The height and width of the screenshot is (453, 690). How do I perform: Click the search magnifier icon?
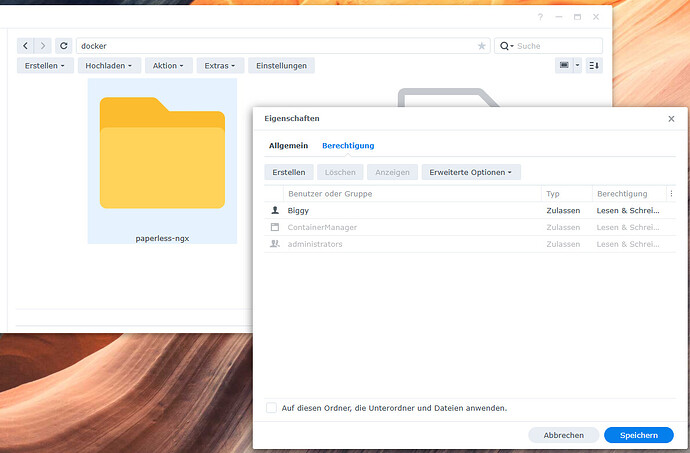(x=506, y=46)
